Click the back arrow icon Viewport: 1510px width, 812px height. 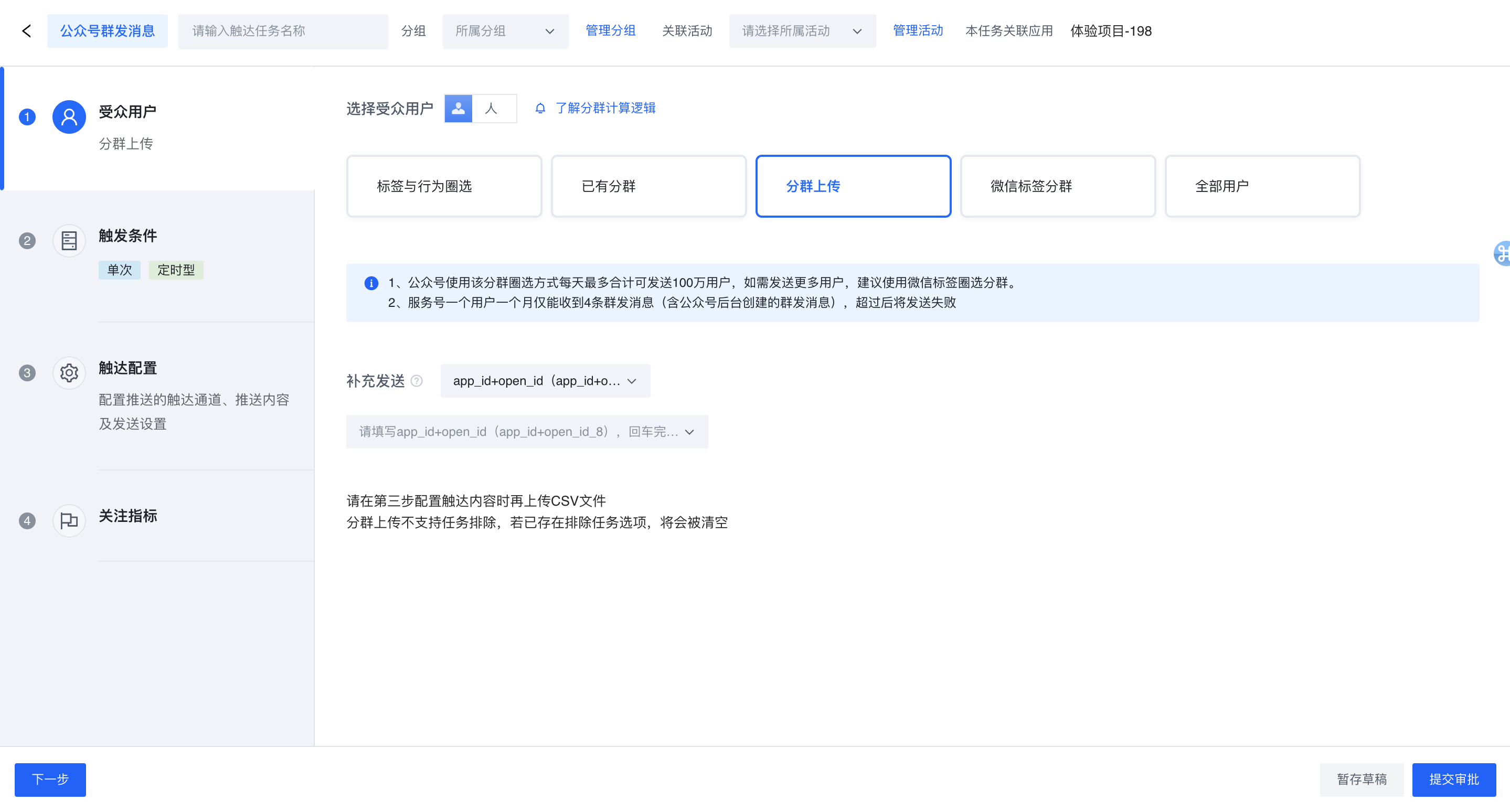click(x=26, y=31)
